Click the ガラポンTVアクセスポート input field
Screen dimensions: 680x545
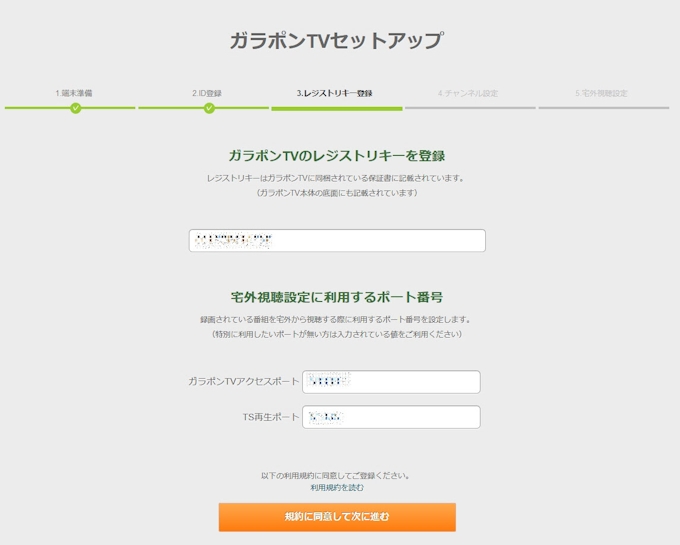coord(391,382)
